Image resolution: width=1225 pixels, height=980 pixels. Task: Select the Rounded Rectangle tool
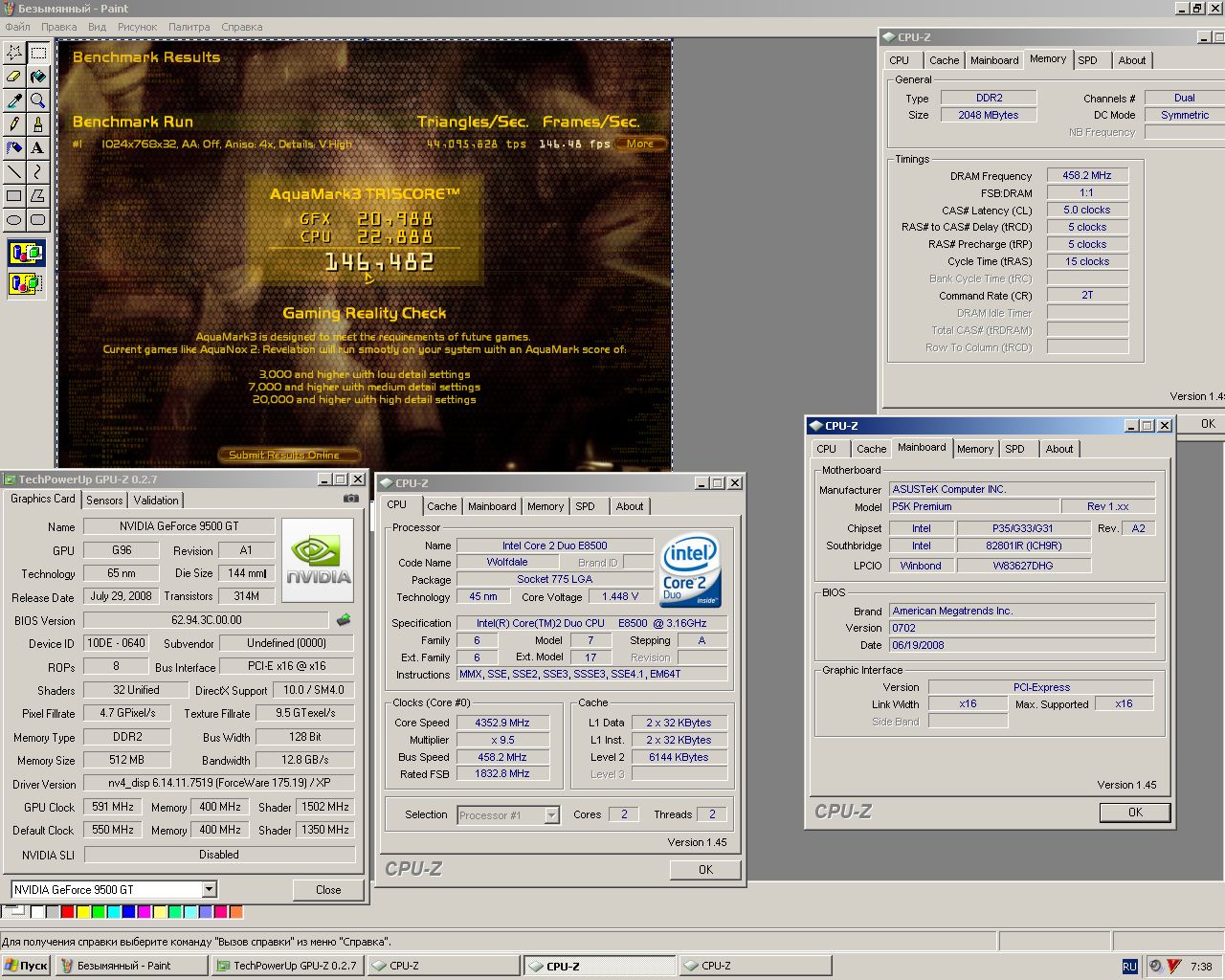click(38, 219)
